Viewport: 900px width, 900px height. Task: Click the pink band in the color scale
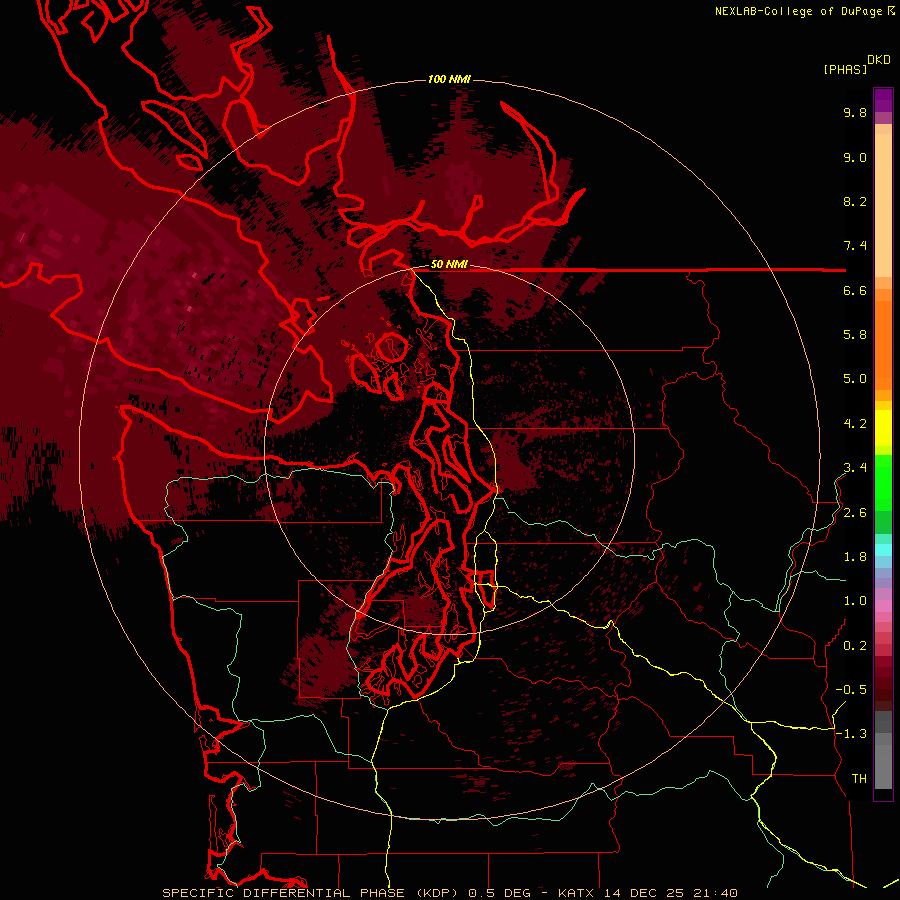(883, 606)
